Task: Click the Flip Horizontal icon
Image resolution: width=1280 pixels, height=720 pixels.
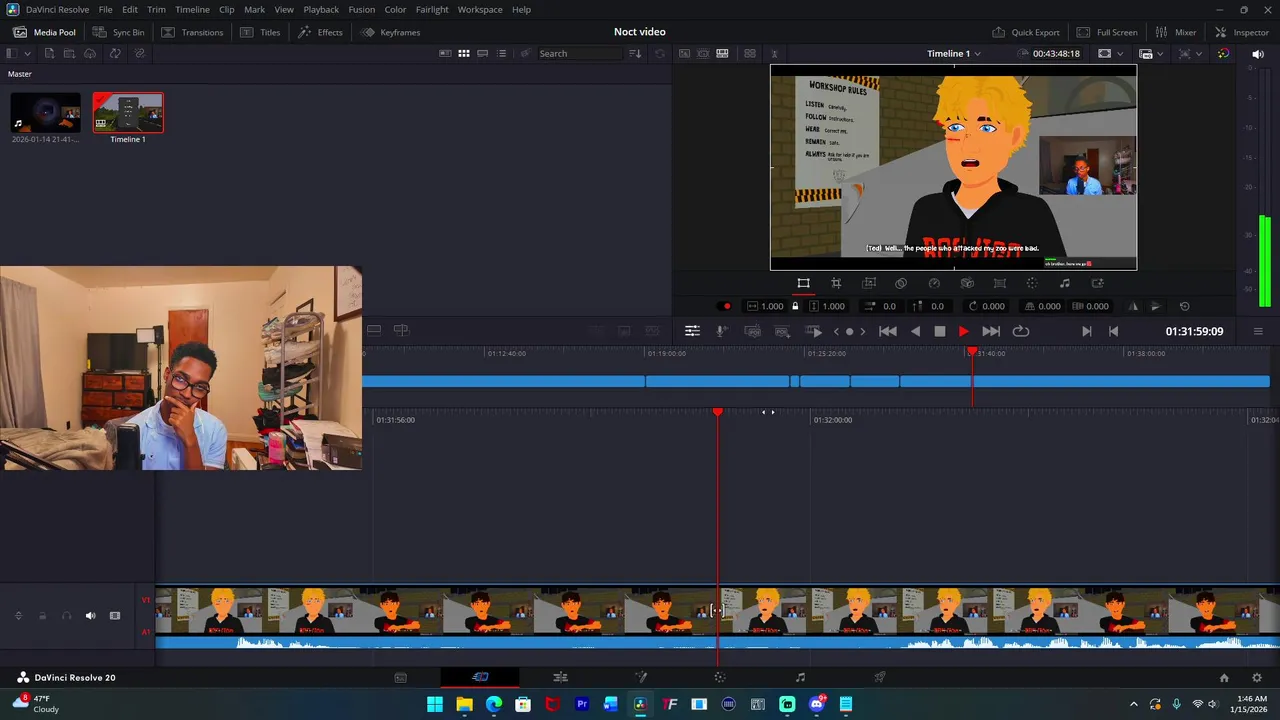Action: pyautogui.click(x=1133, y=306)
